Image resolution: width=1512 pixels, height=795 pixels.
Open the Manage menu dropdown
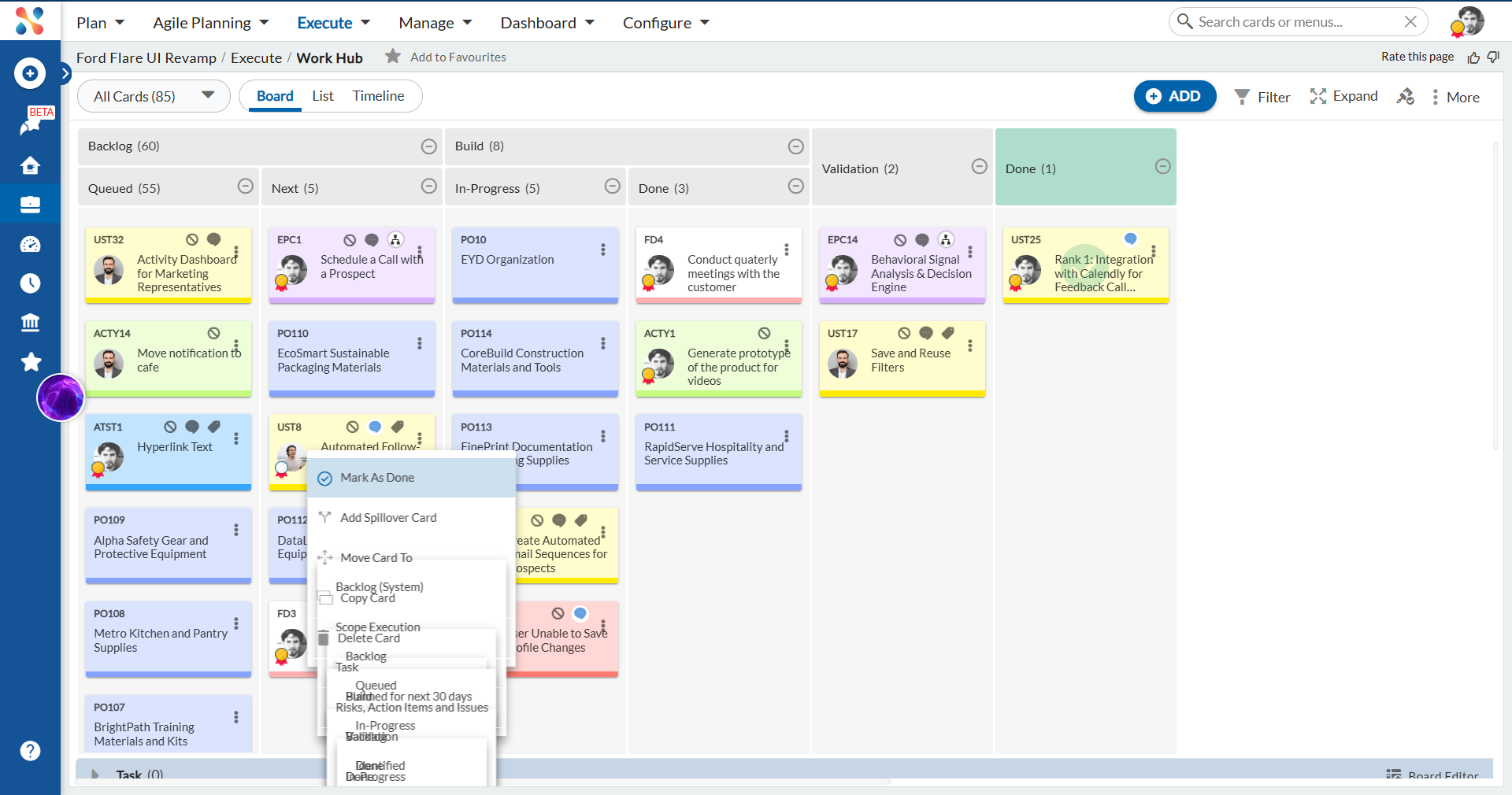click(x=435, y=23)
